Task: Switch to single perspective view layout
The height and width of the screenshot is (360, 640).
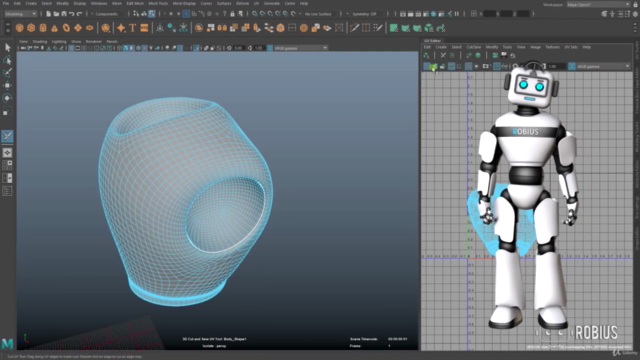Action: point(7,153)
